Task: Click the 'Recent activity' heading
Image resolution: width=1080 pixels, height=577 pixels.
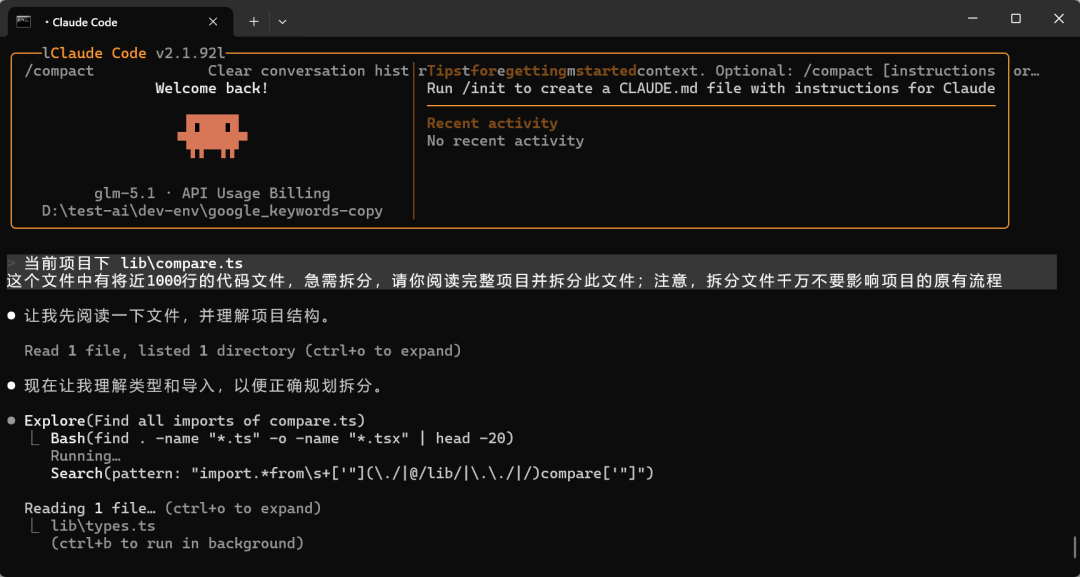Action: (x=492, y=123)
